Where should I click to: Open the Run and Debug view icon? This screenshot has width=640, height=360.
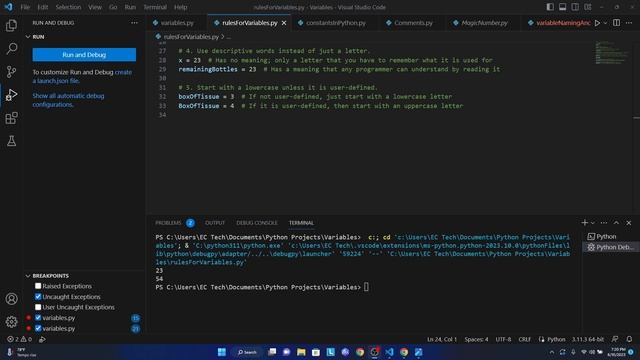pyautogui.click(x=11, y=95)
